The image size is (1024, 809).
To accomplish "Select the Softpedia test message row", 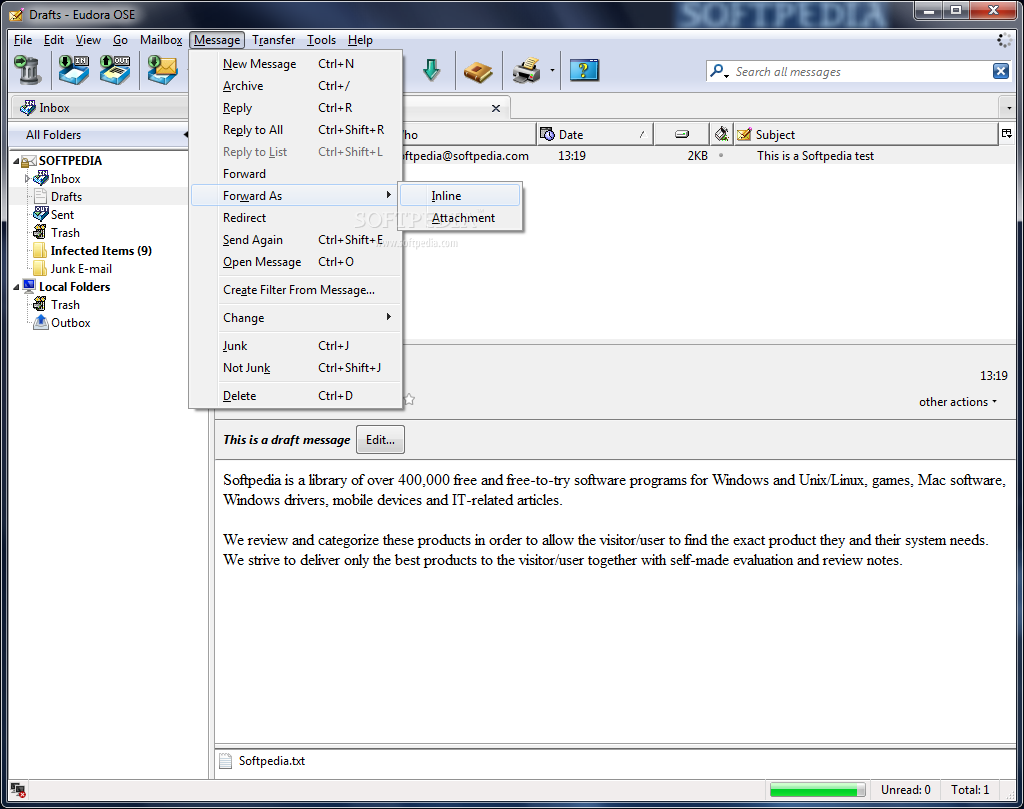I will pyautogui.click(x=709, y=155).
